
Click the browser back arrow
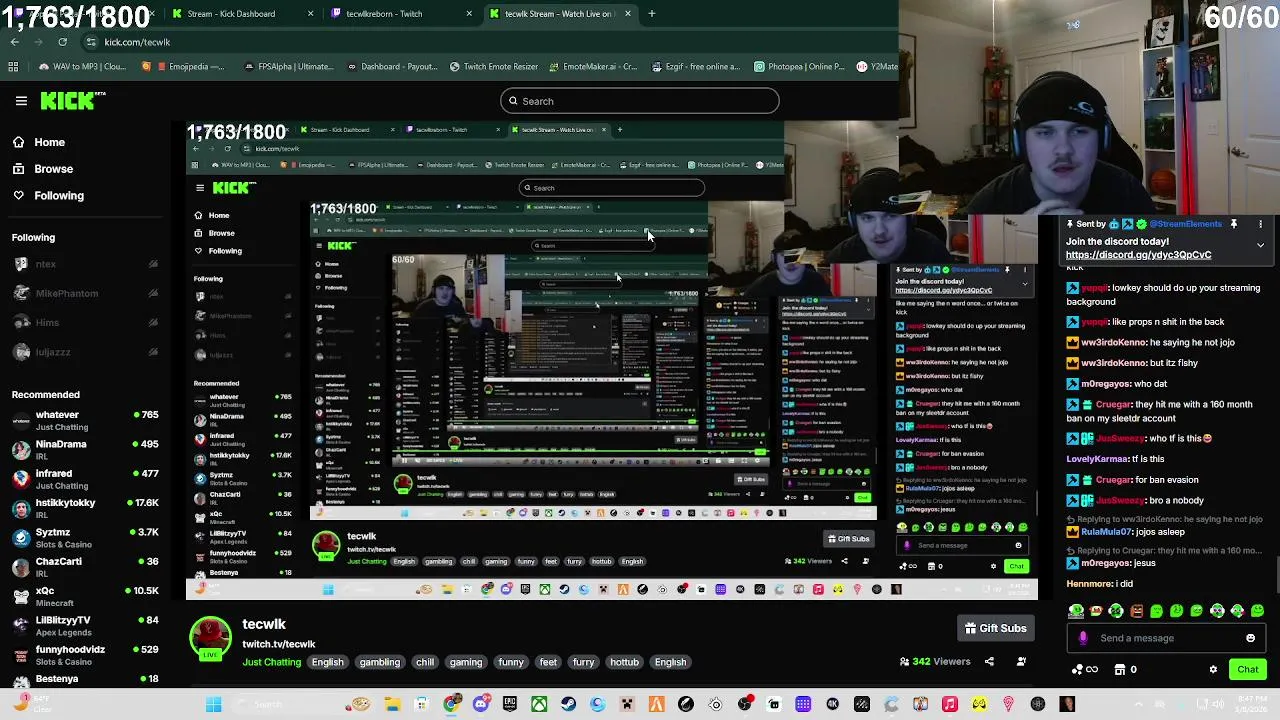point(14,42)
